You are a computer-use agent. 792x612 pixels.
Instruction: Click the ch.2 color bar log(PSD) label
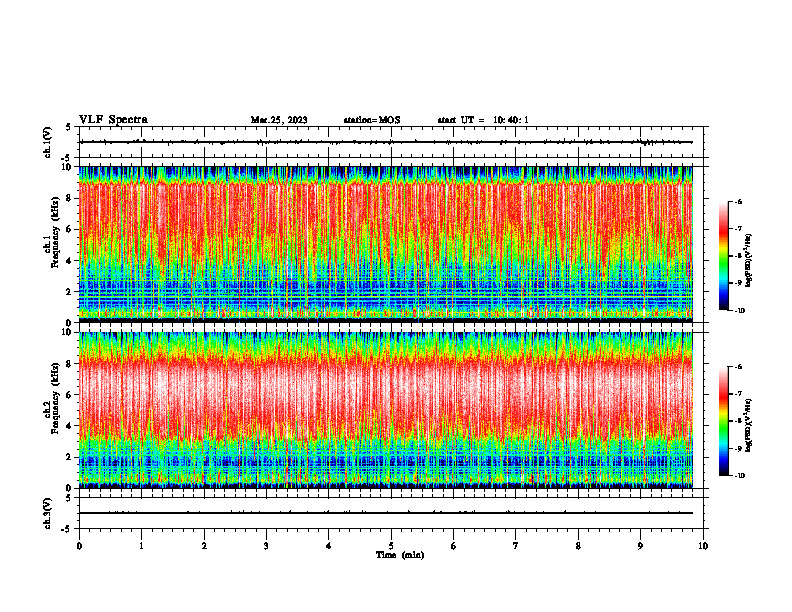[748, 424]
